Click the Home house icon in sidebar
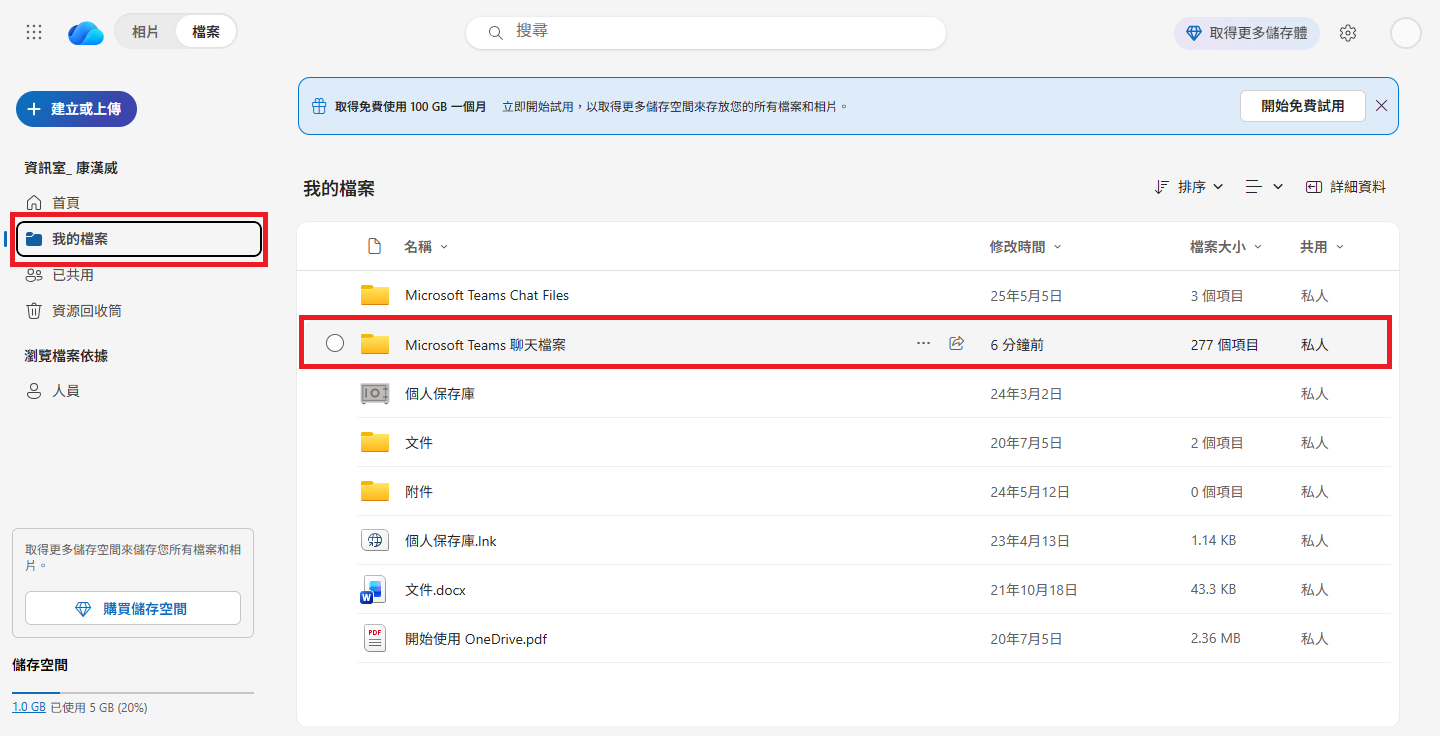 tap(34, 202)
